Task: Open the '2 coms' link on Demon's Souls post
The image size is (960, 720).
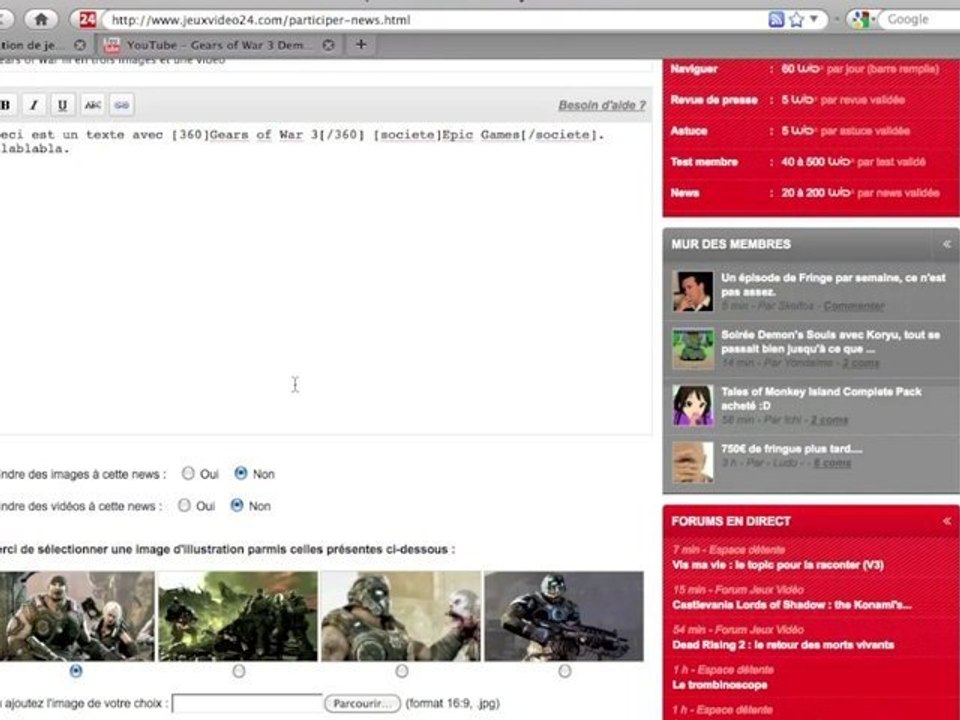Action: coord(860,363)
